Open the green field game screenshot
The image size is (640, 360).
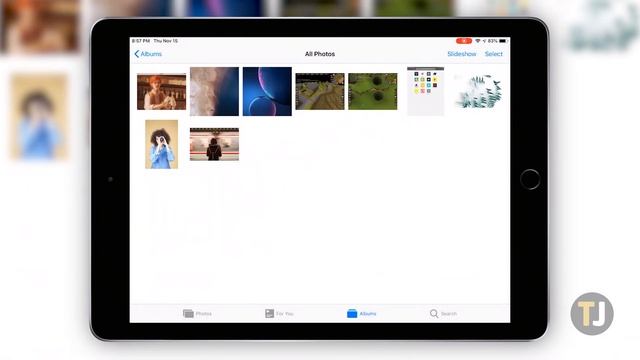[373, 91]
